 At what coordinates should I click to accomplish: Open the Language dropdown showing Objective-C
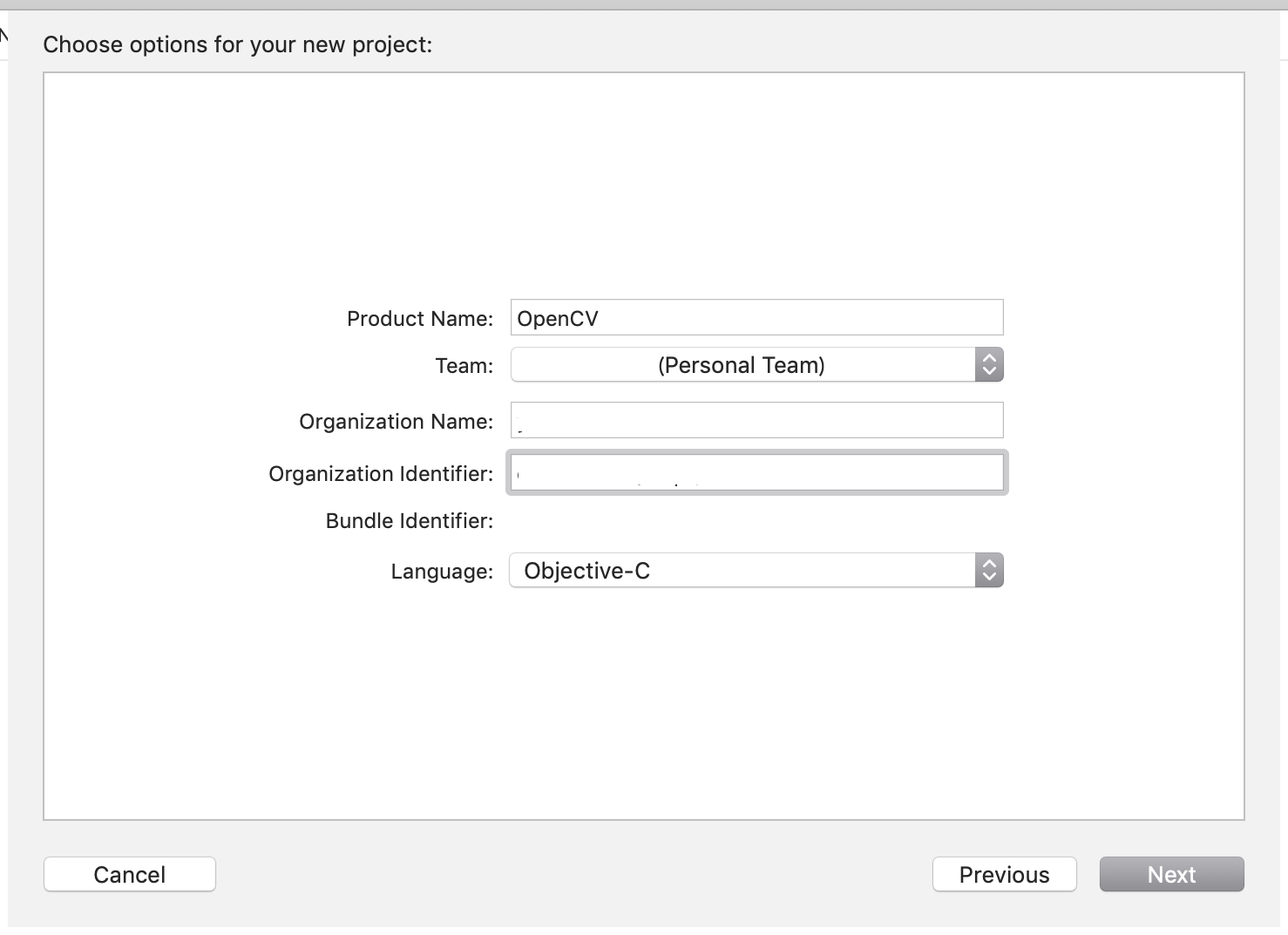click(742, 571)
